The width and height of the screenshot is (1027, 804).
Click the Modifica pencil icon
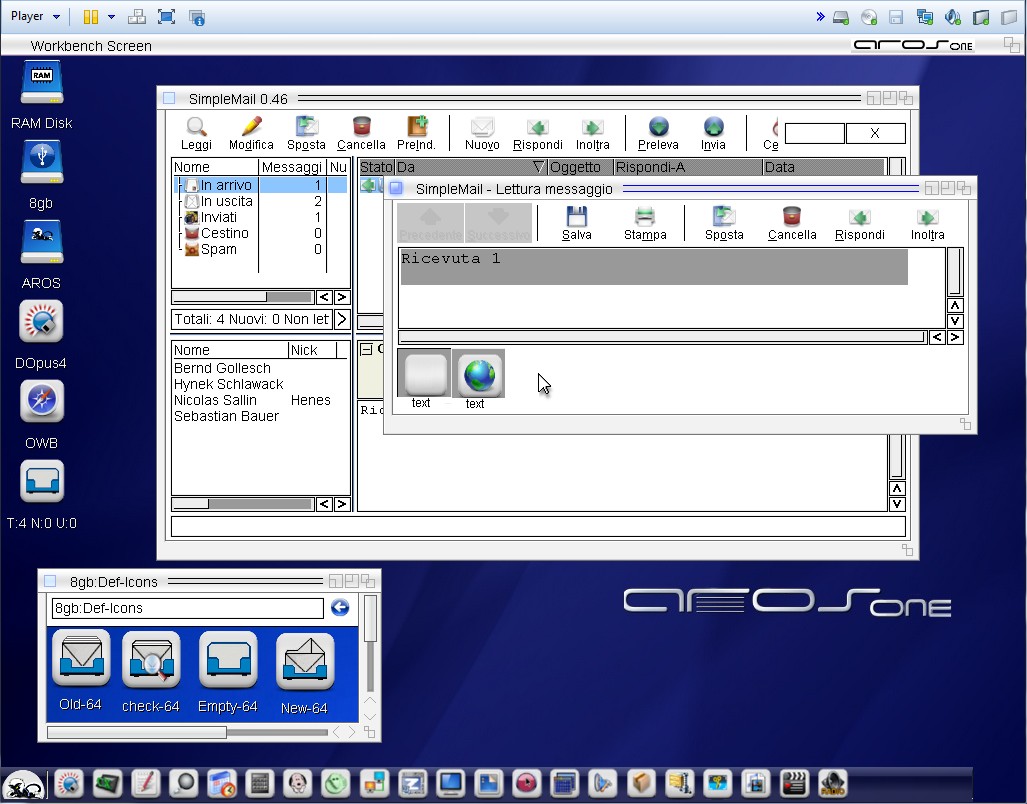pyautogui.click(x=251, y=128)
